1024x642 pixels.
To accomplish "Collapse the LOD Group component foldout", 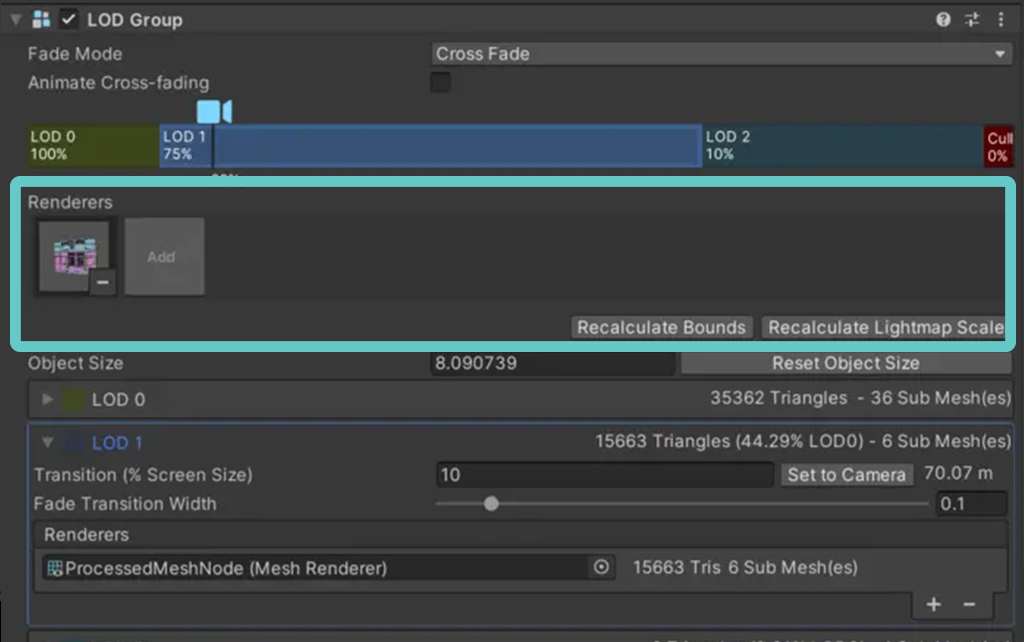I will coord(16,20).
